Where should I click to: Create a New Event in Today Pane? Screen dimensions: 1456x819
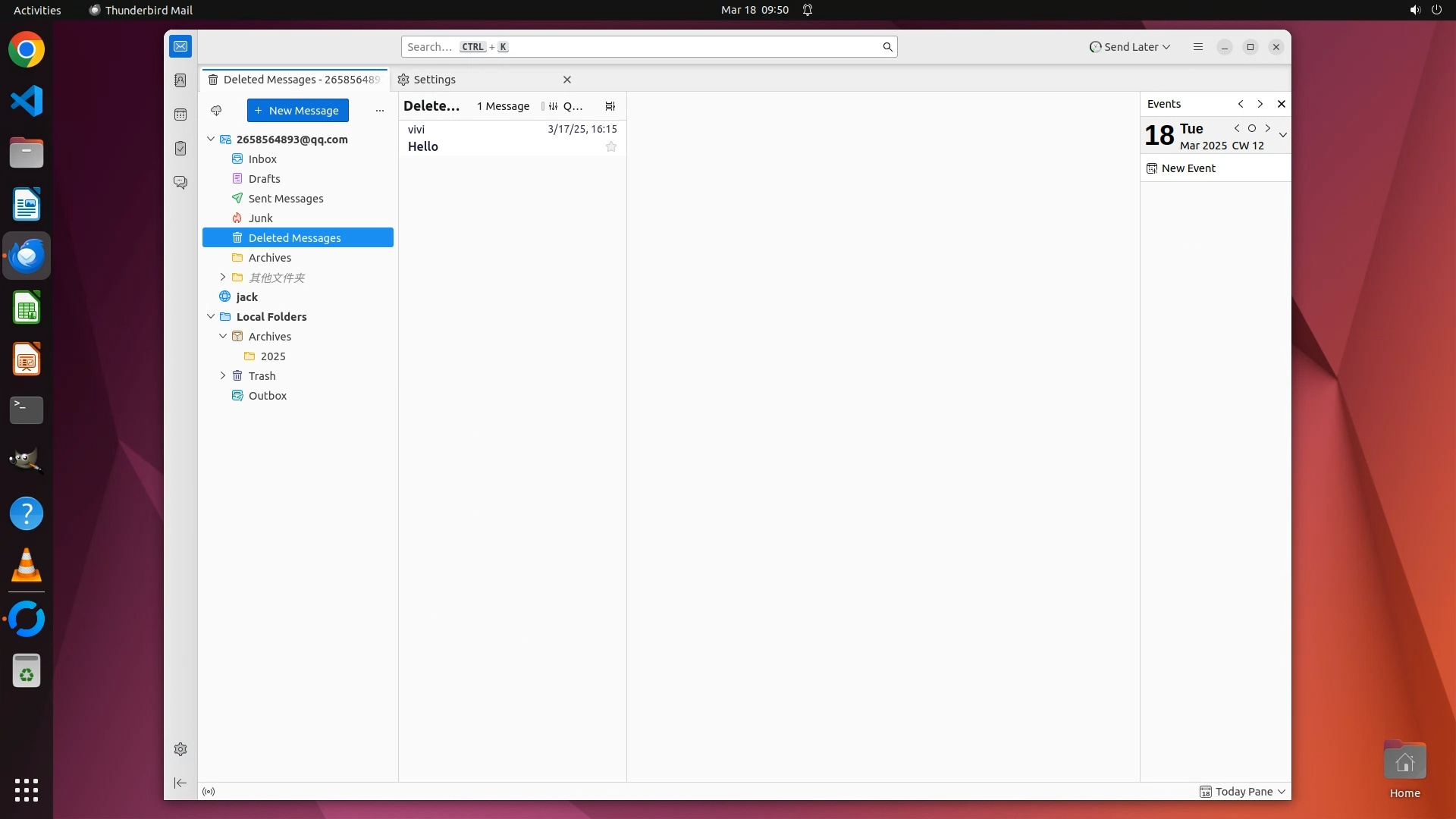tap(1188, 168)
